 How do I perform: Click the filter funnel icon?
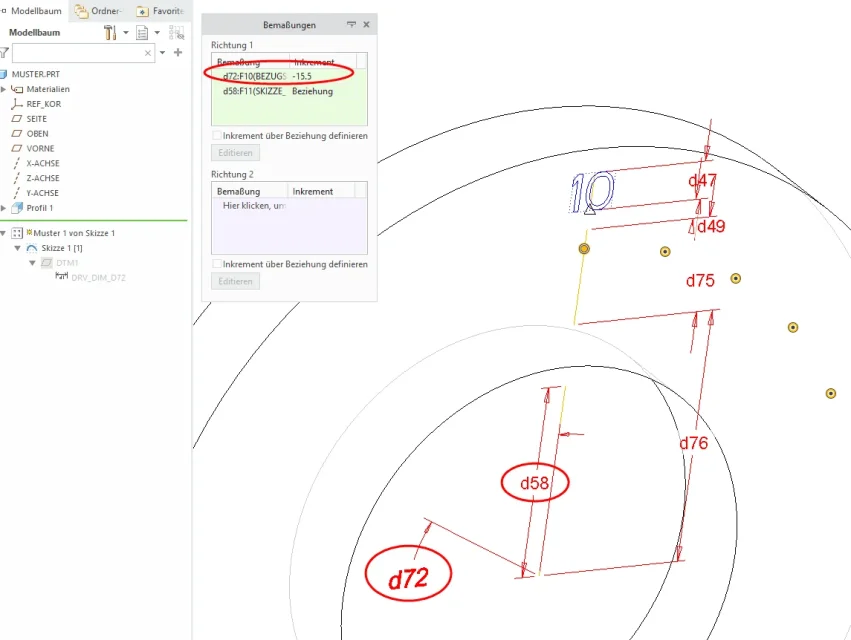pos(4,53)
